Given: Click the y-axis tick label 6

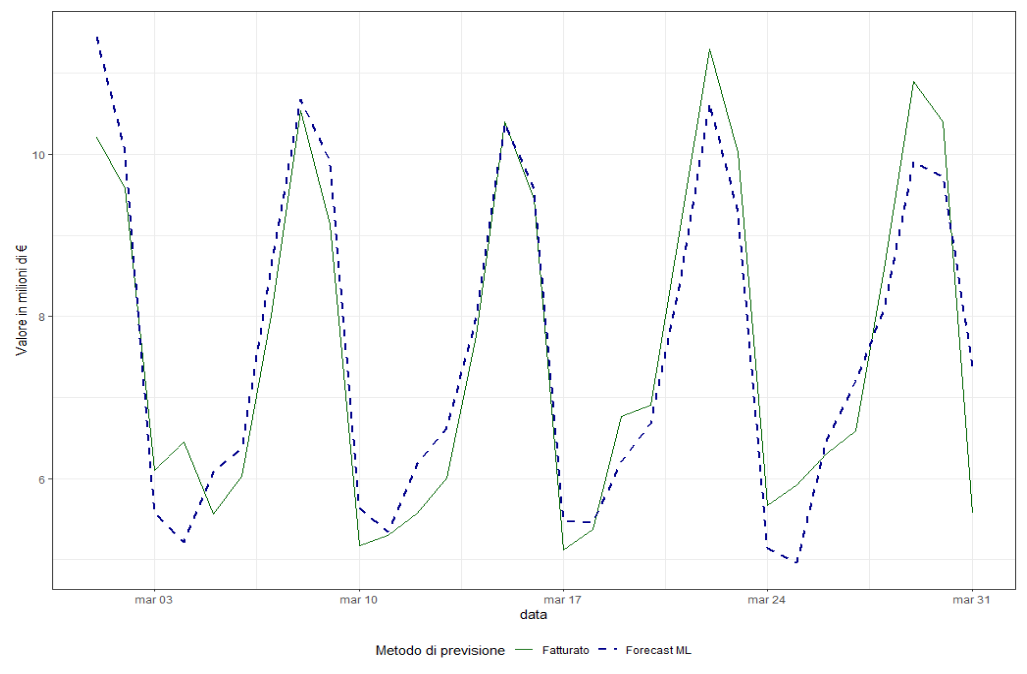Looking at the screenshot, I should [39, 479].
